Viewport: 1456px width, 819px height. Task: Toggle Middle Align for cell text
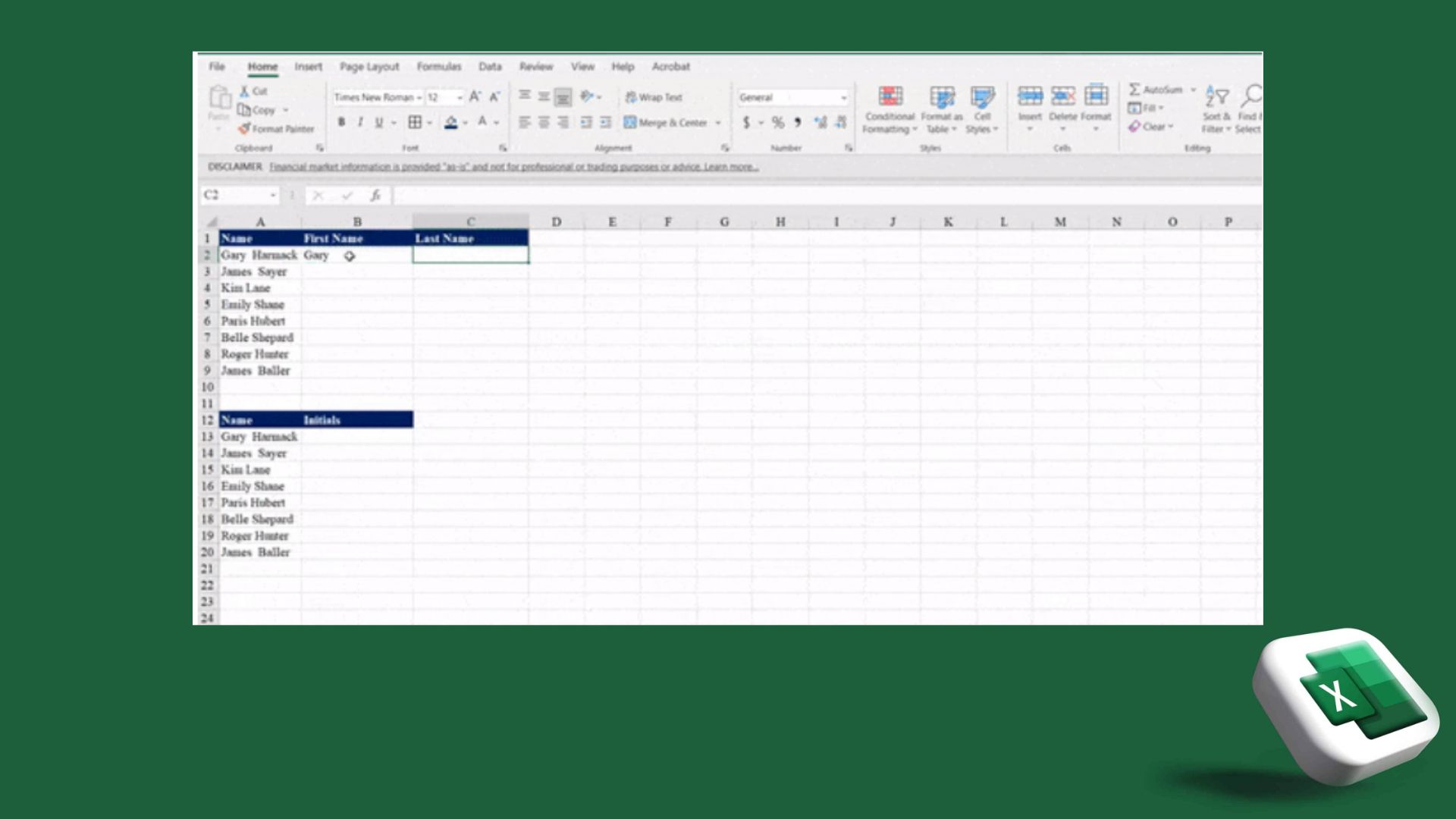point(544,96)
